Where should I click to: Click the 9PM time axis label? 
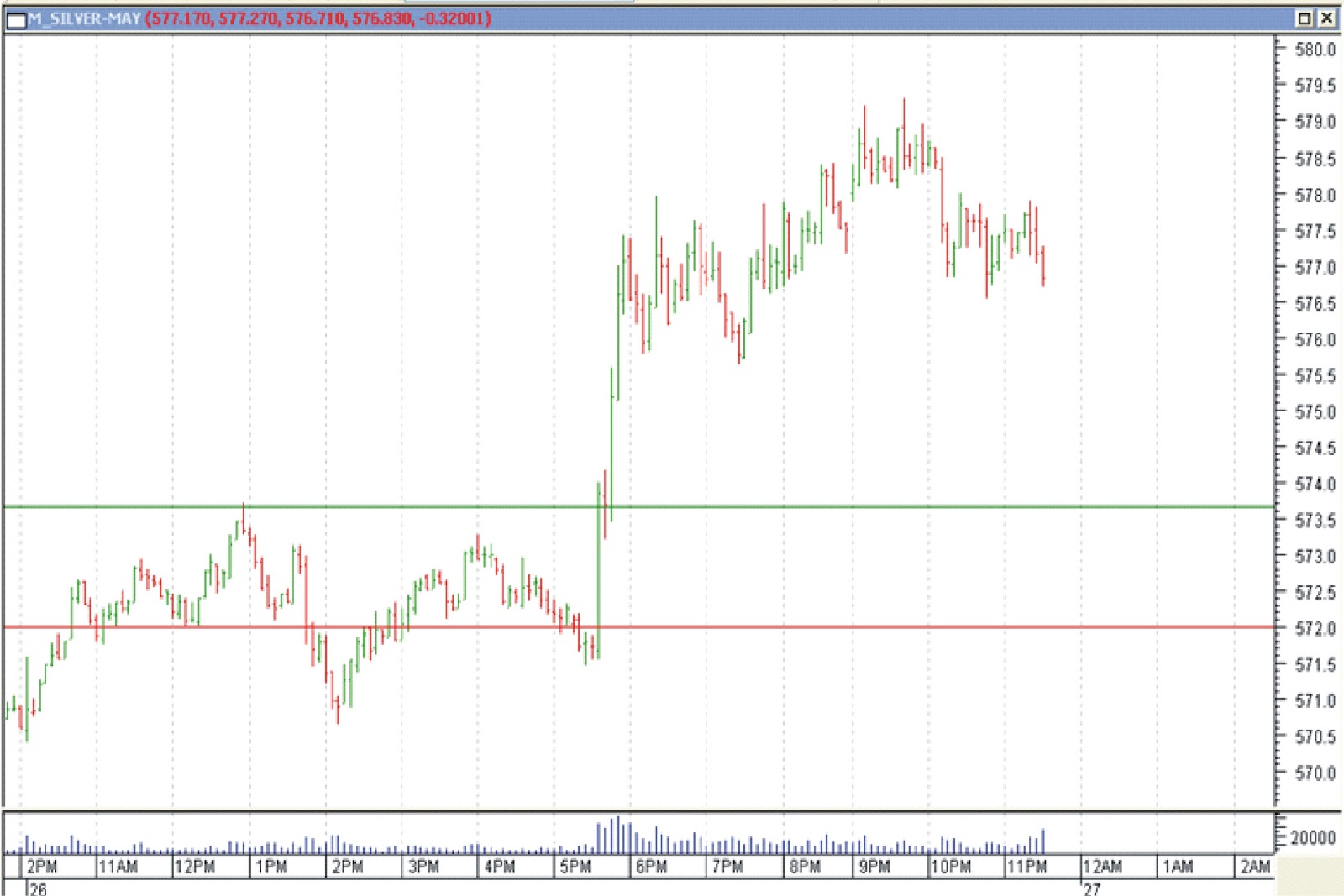[874, 867]
